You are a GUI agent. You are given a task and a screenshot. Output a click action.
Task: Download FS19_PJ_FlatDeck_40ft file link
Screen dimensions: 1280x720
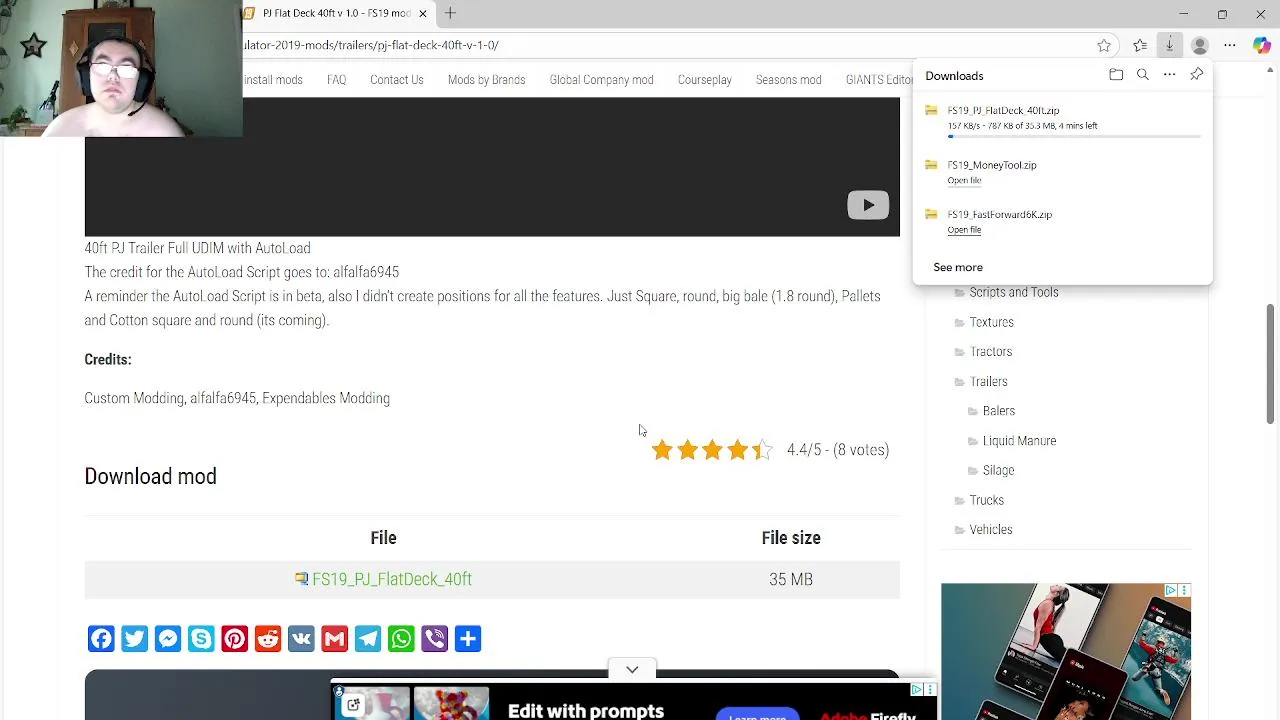coord(391,579)
